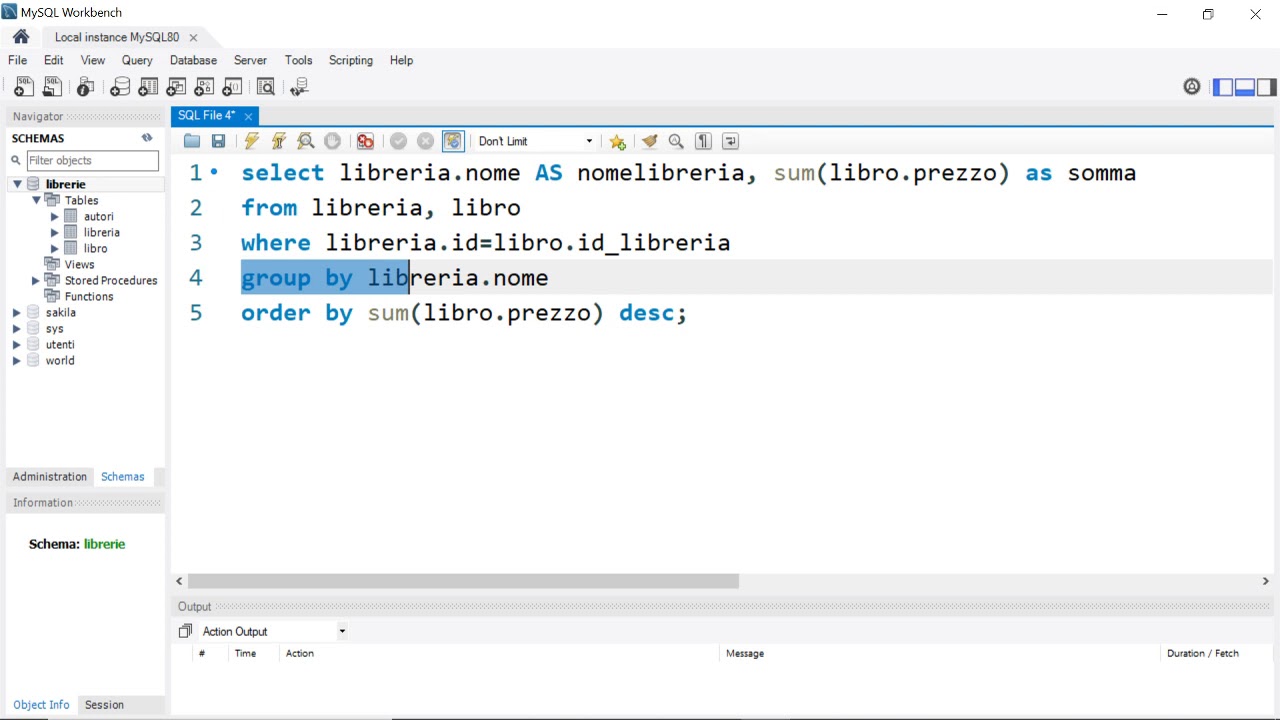Expand the sakila schema

tap(17, 312)
